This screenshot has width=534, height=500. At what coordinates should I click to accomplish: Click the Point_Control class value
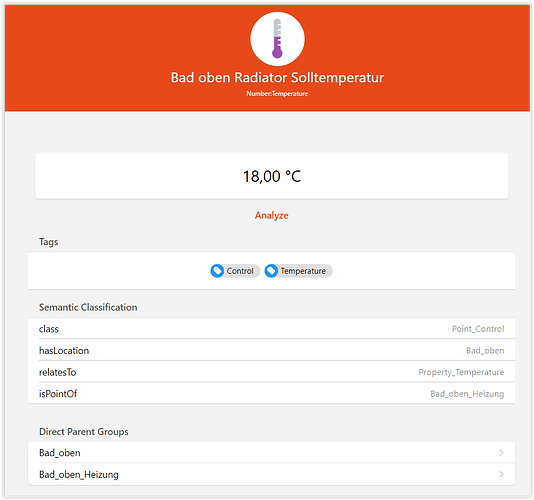click(x=478, y=329)
